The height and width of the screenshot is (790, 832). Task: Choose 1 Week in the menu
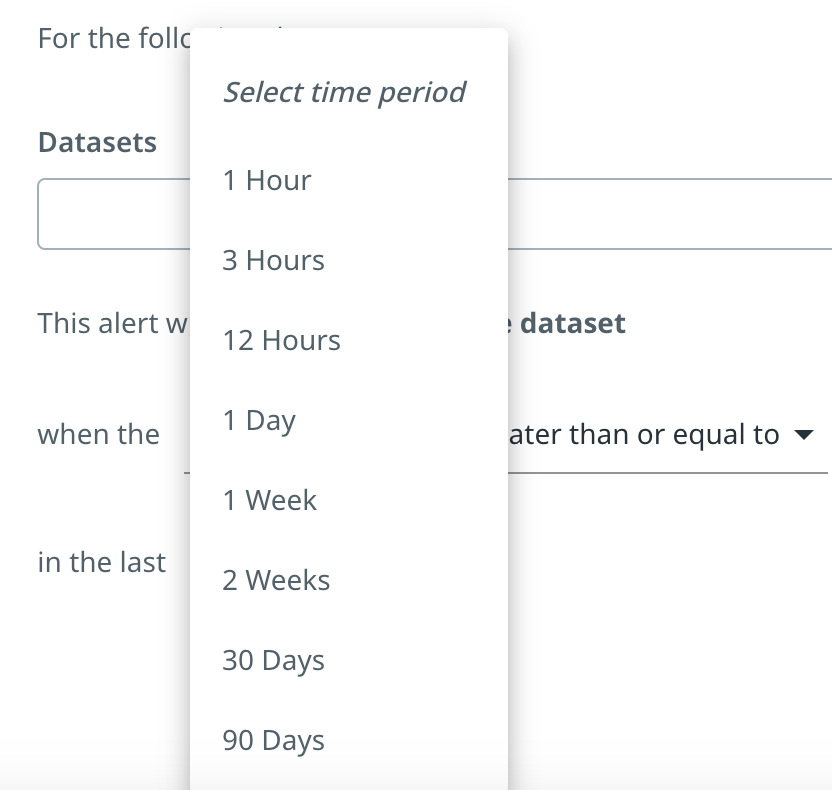click(x=269, y=501)
